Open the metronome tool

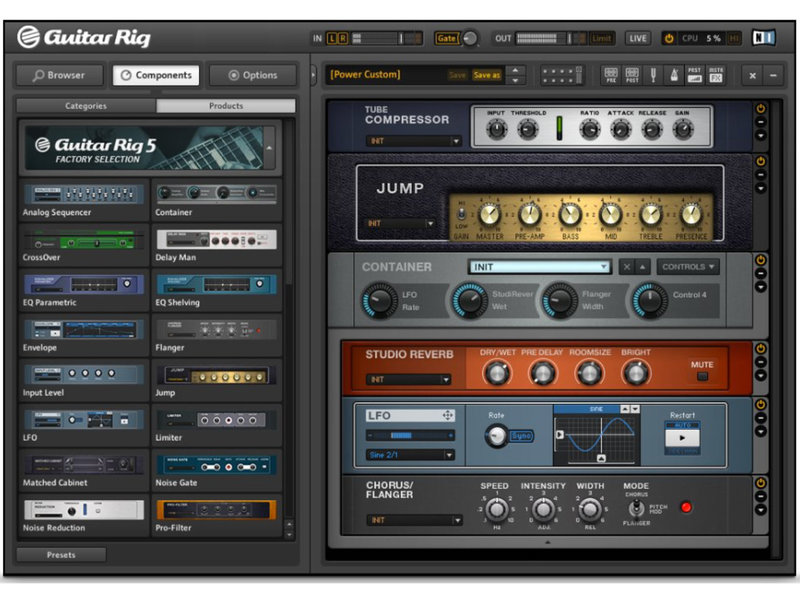675,75
